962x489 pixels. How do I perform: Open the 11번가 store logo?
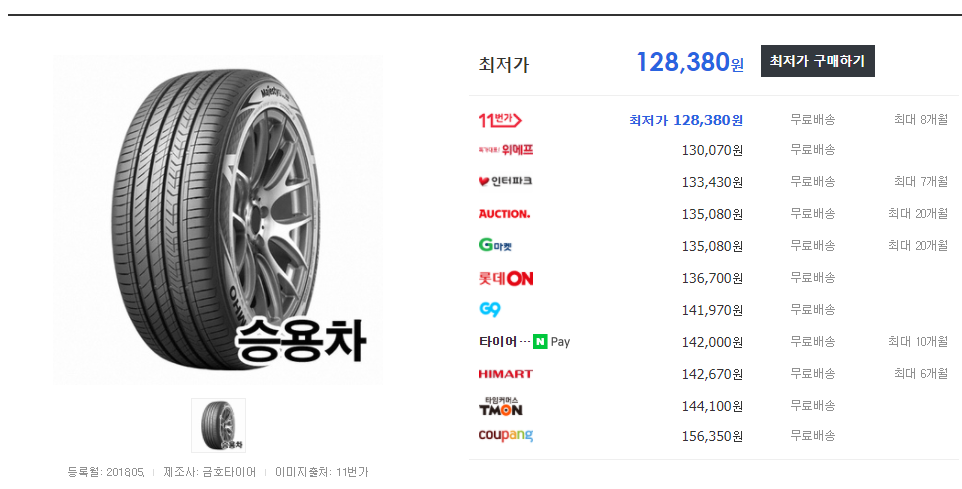click(x=500, y=120)
